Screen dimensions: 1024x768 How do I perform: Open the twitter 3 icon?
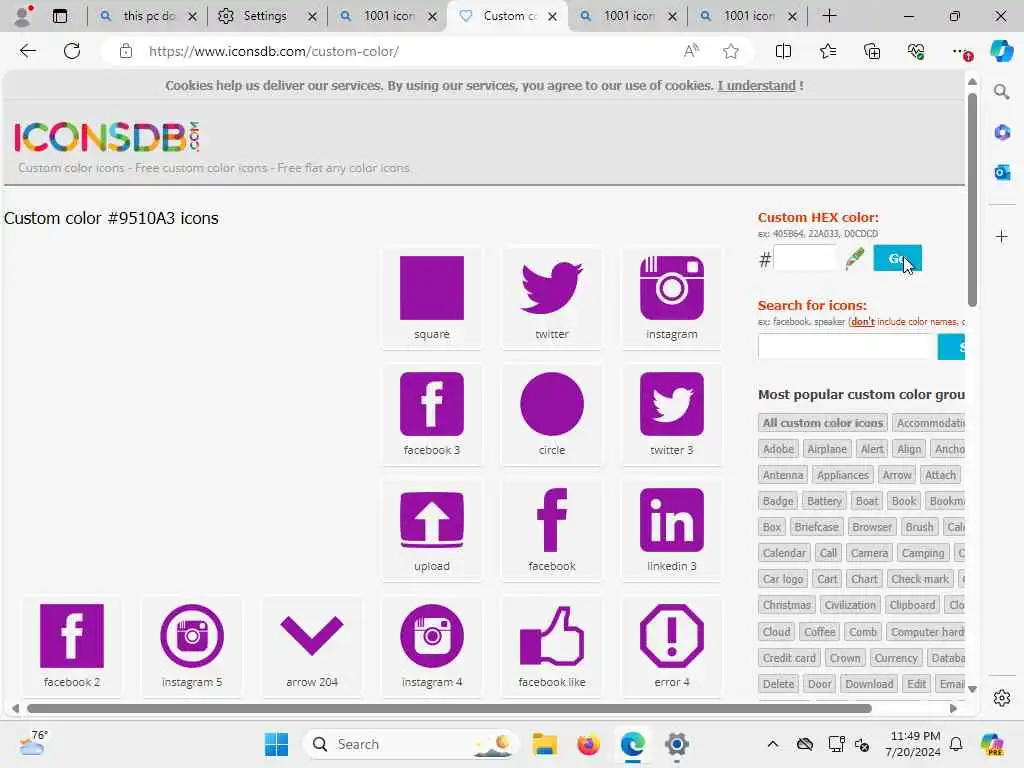tap(671, 414)
